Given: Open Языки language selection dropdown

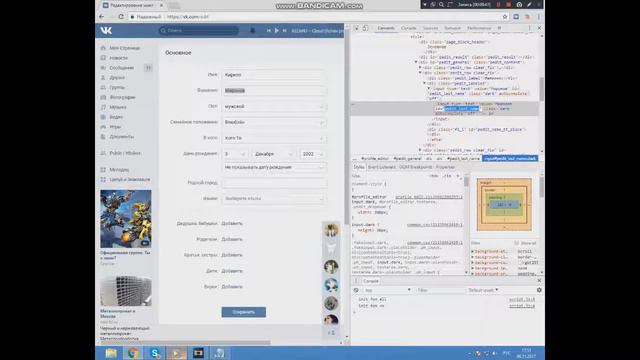Looking at the screenshot, I should [274, 198].
